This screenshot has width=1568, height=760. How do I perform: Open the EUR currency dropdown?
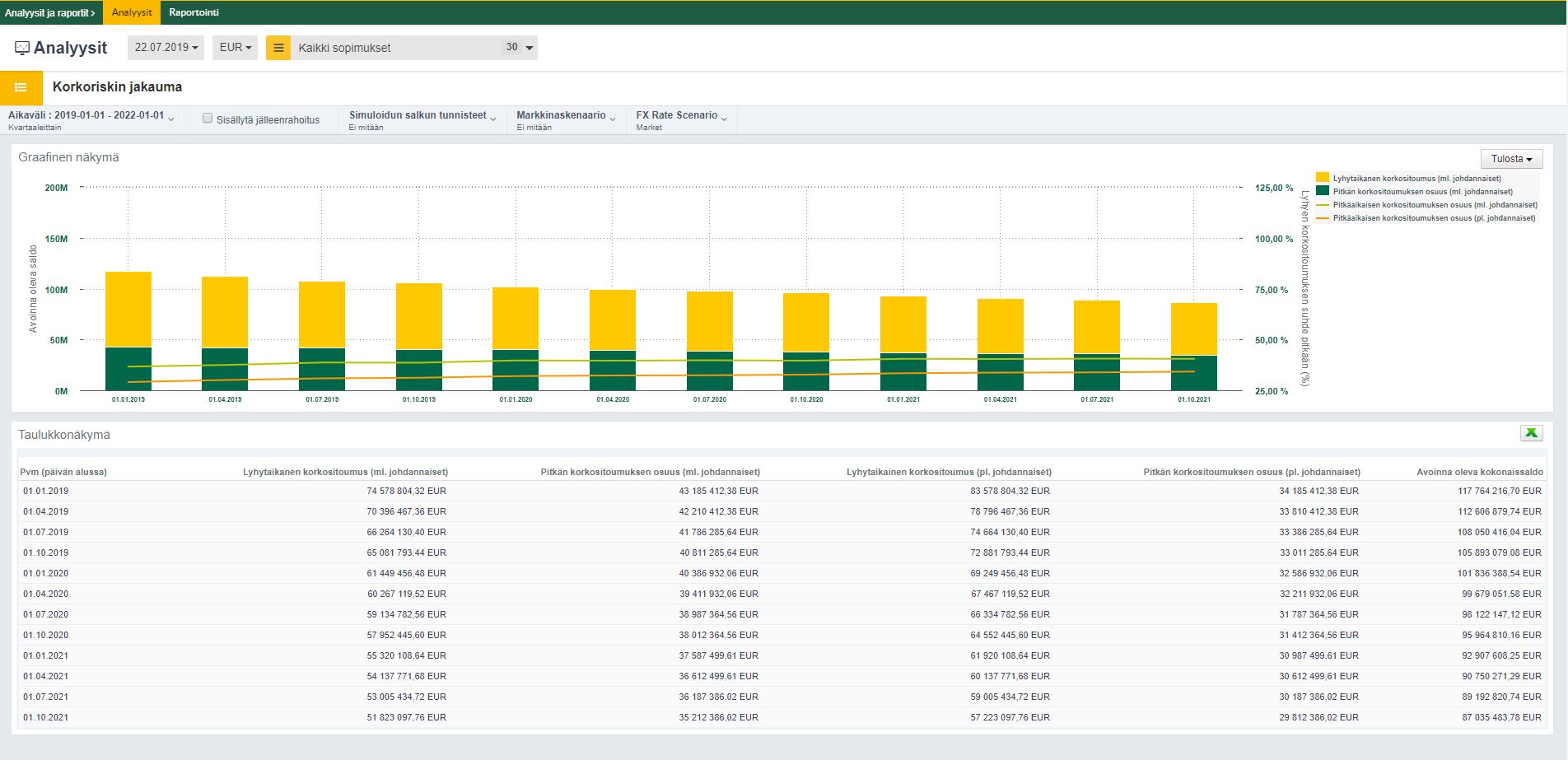pos(235,48)
